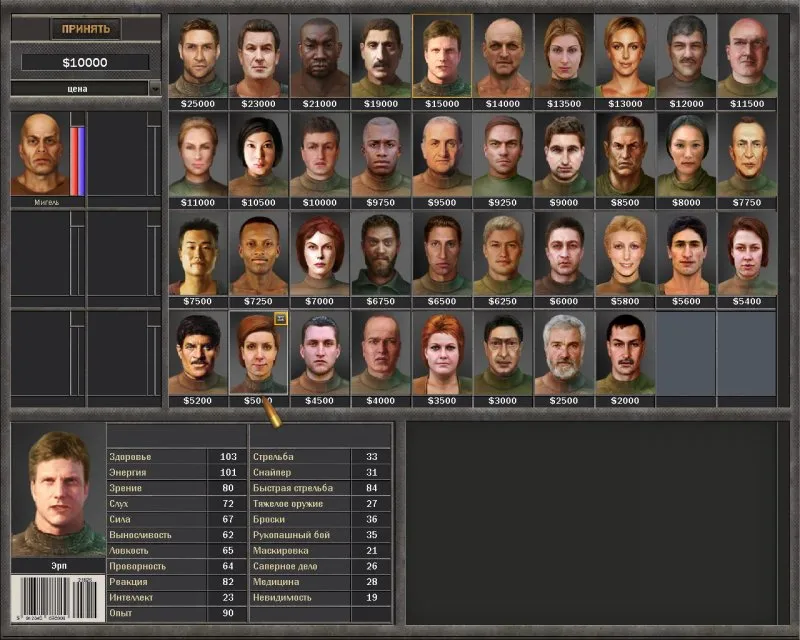Pick the $15000 highlighted mercenary portrait

[x=442, y=56]
